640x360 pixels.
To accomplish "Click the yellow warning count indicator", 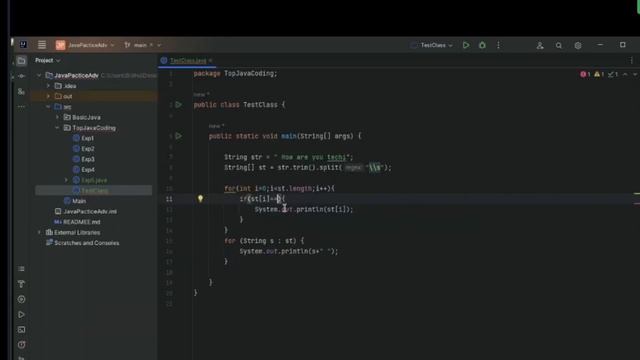I will click(599, 74).
